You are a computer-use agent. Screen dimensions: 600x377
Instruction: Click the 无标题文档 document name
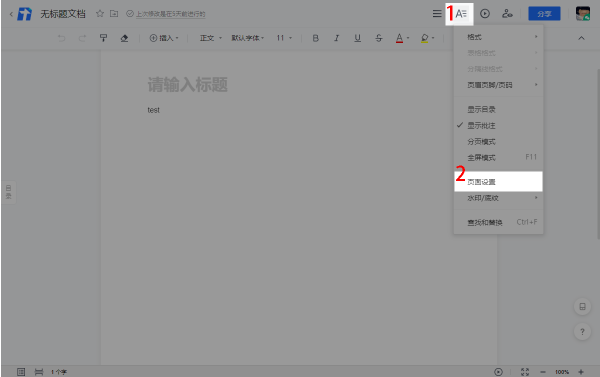coord(63,14)
